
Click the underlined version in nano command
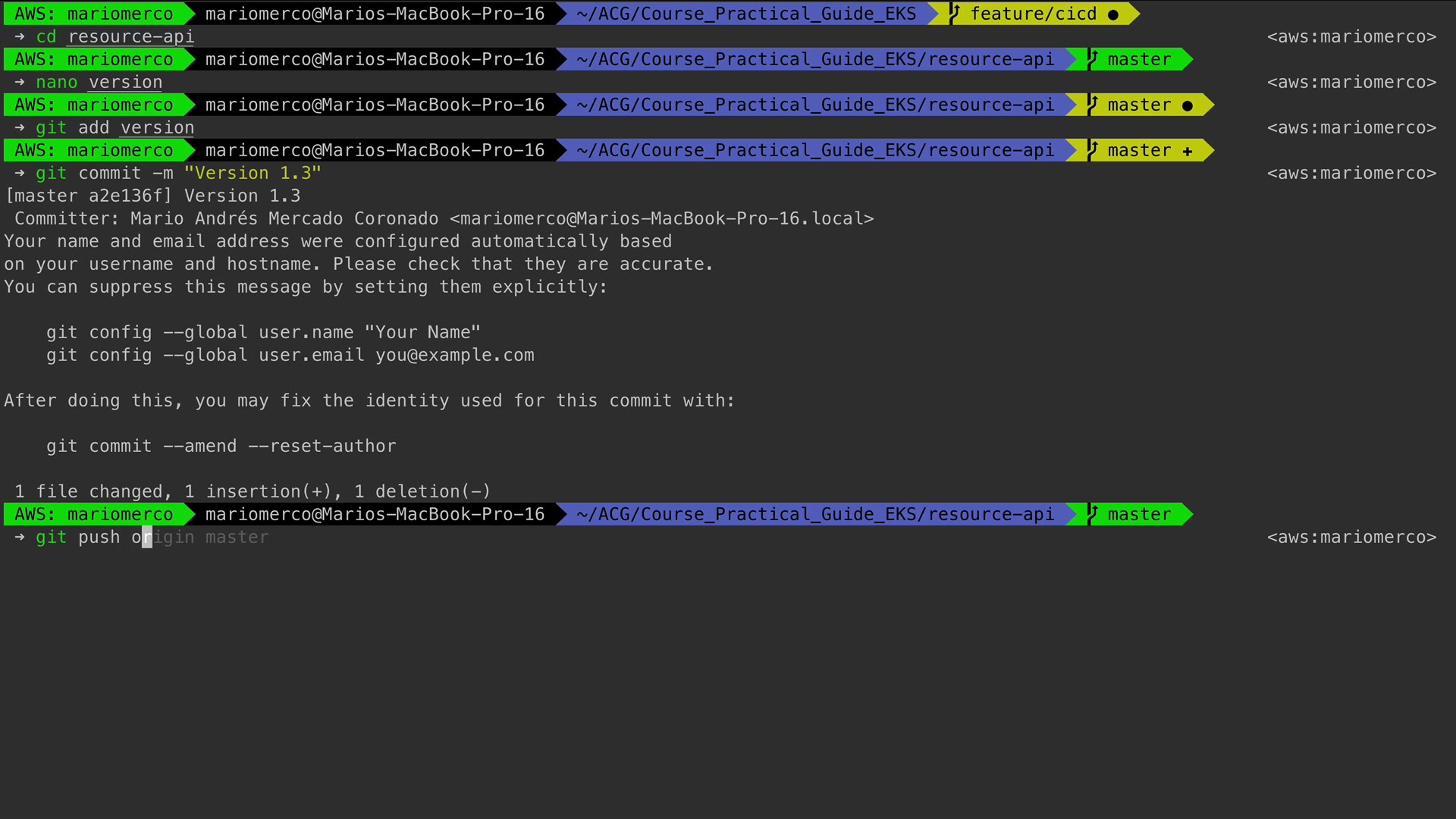(125, 82)
